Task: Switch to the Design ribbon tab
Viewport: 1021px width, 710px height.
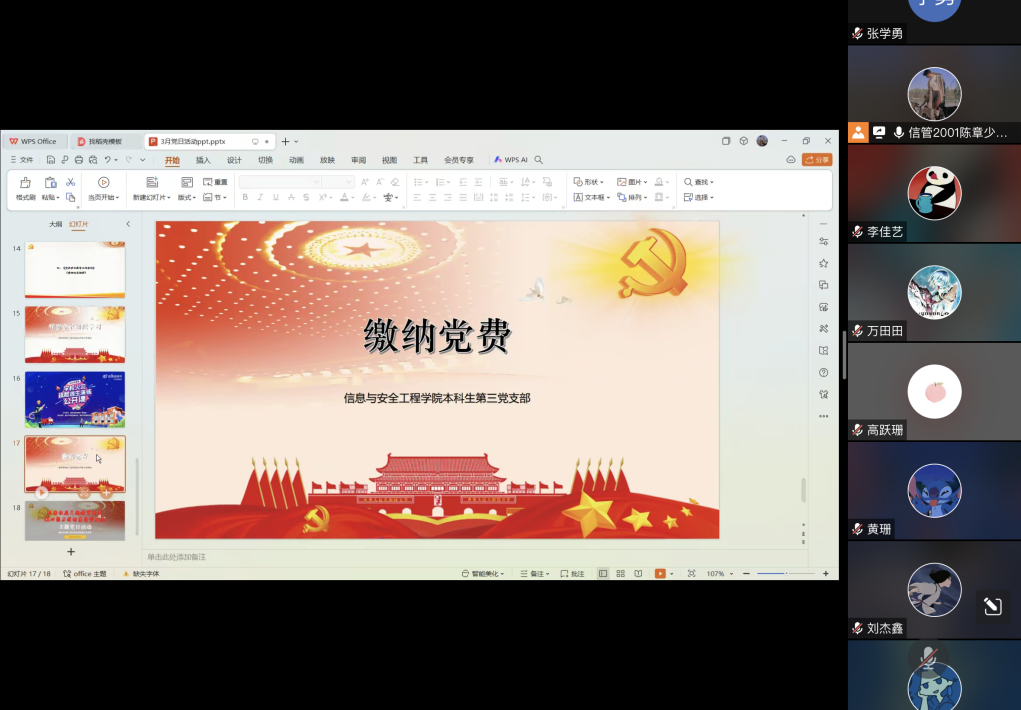Action: click(234, 160)
